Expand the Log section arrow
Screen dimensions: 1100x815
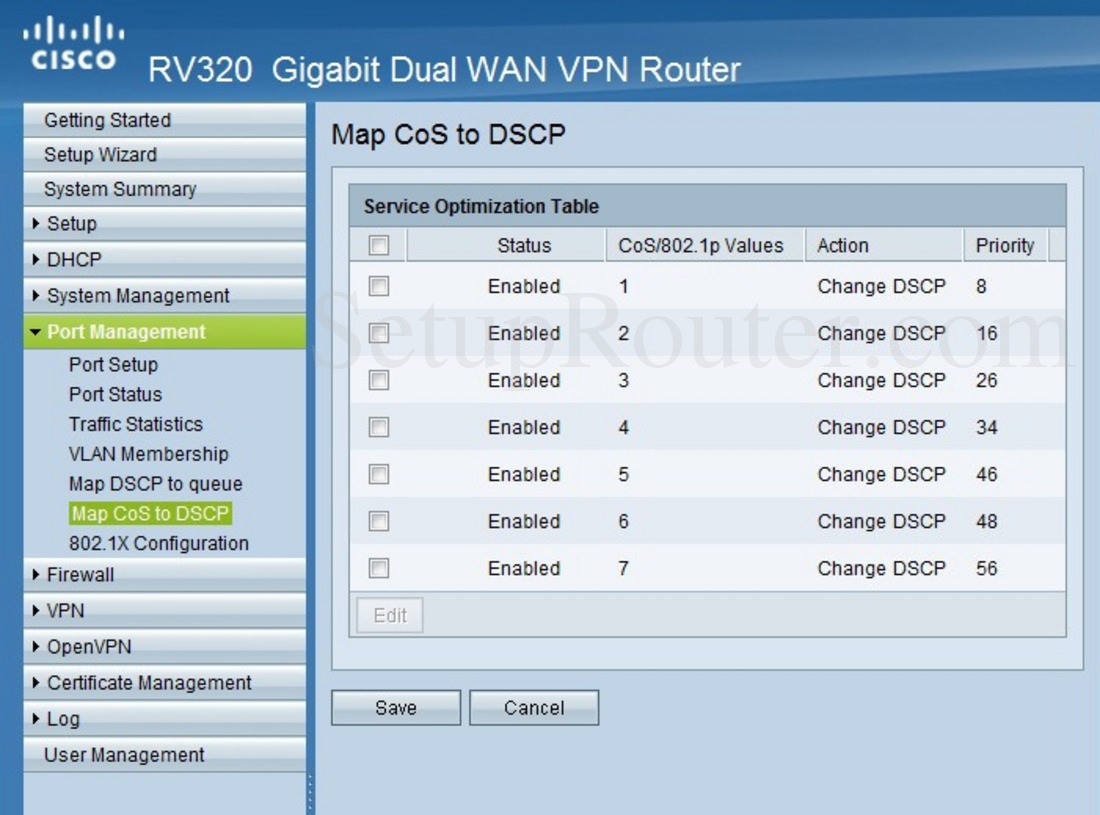[36, 718]
